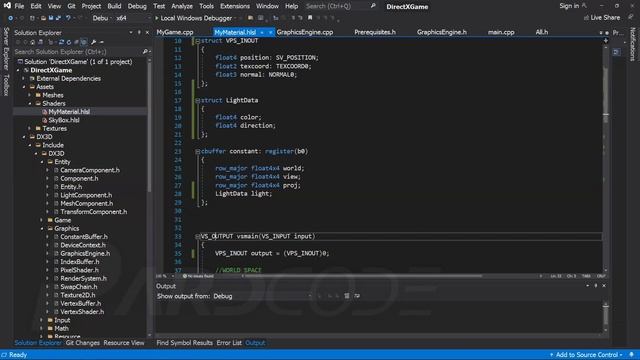Collapse the Shaders folder in tree
This screenshot has width=640, height=360.
pos(30,104)
